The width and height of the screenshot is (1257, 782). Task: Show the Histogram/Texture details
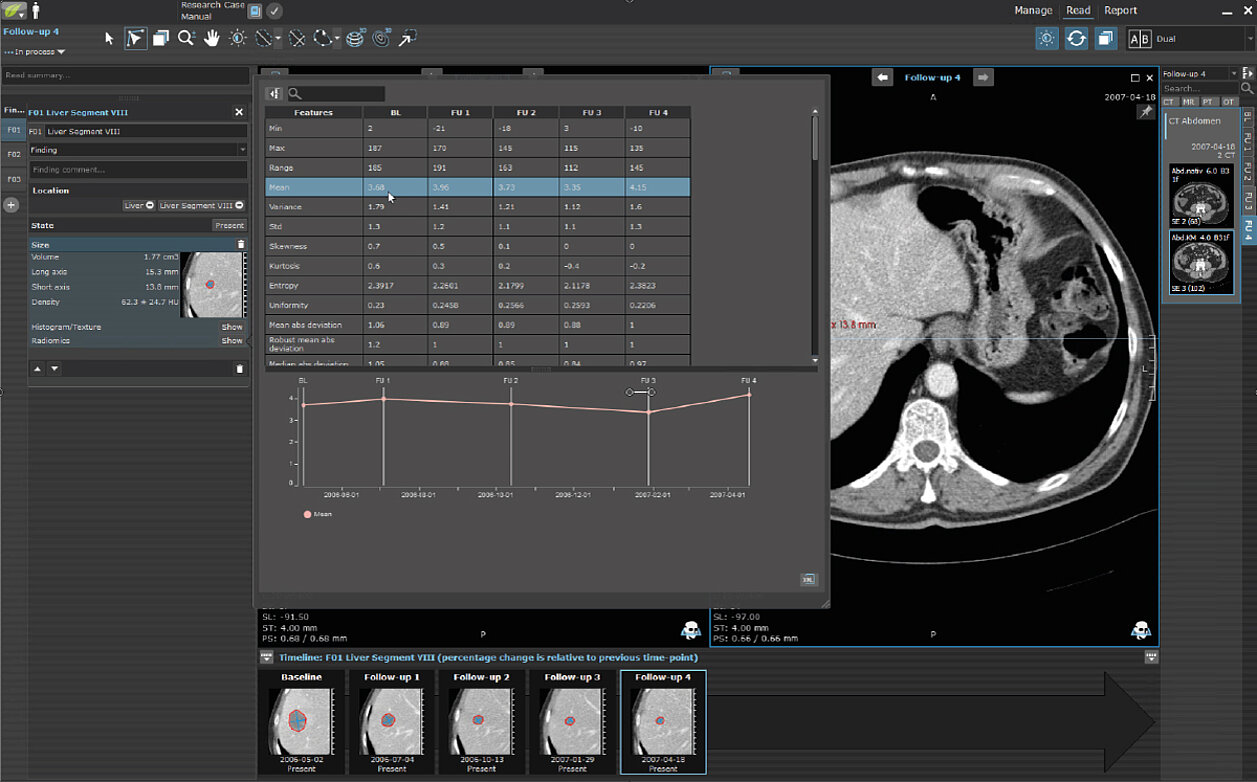231,327
